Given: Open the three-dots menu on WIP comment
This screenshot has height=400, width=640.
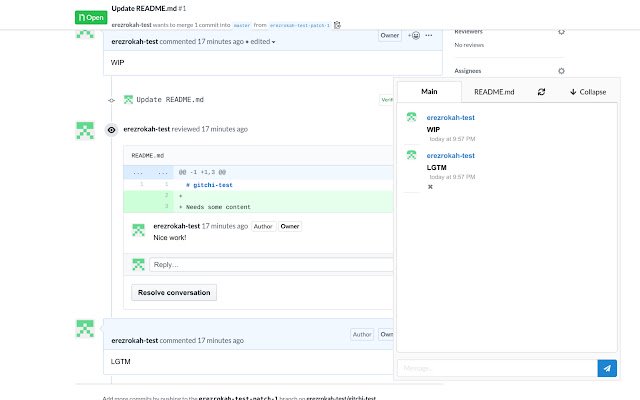Looking at the screenshot, I should (x=429, y=36).
